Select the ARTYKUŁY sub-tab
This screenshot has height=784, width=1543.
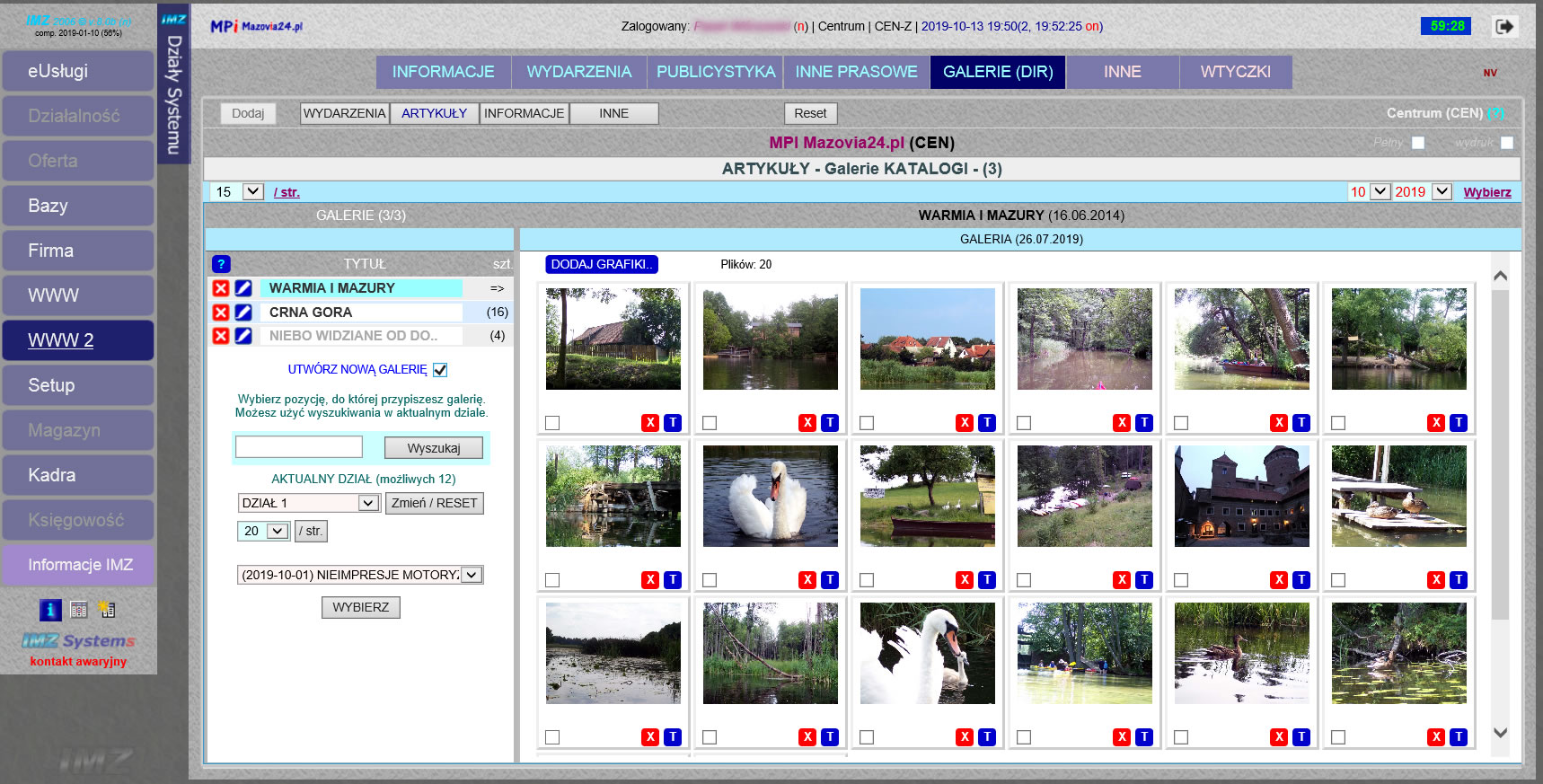pyautogui.click(x=435, y=113)
